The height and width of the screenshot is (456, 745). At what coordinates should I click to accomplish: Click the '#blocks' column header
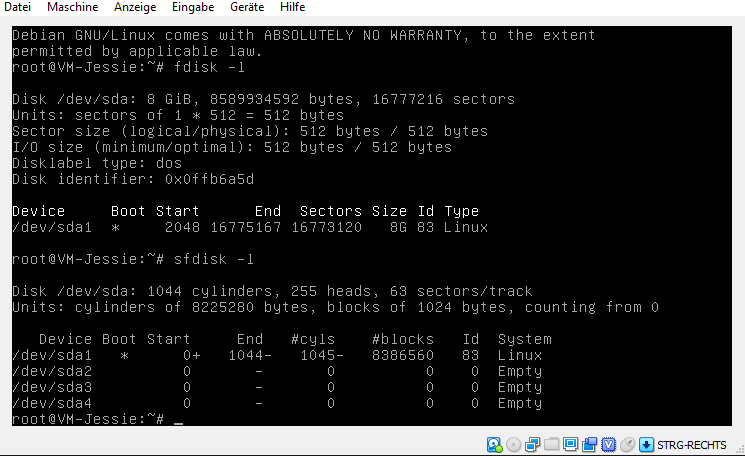[403, 339]
